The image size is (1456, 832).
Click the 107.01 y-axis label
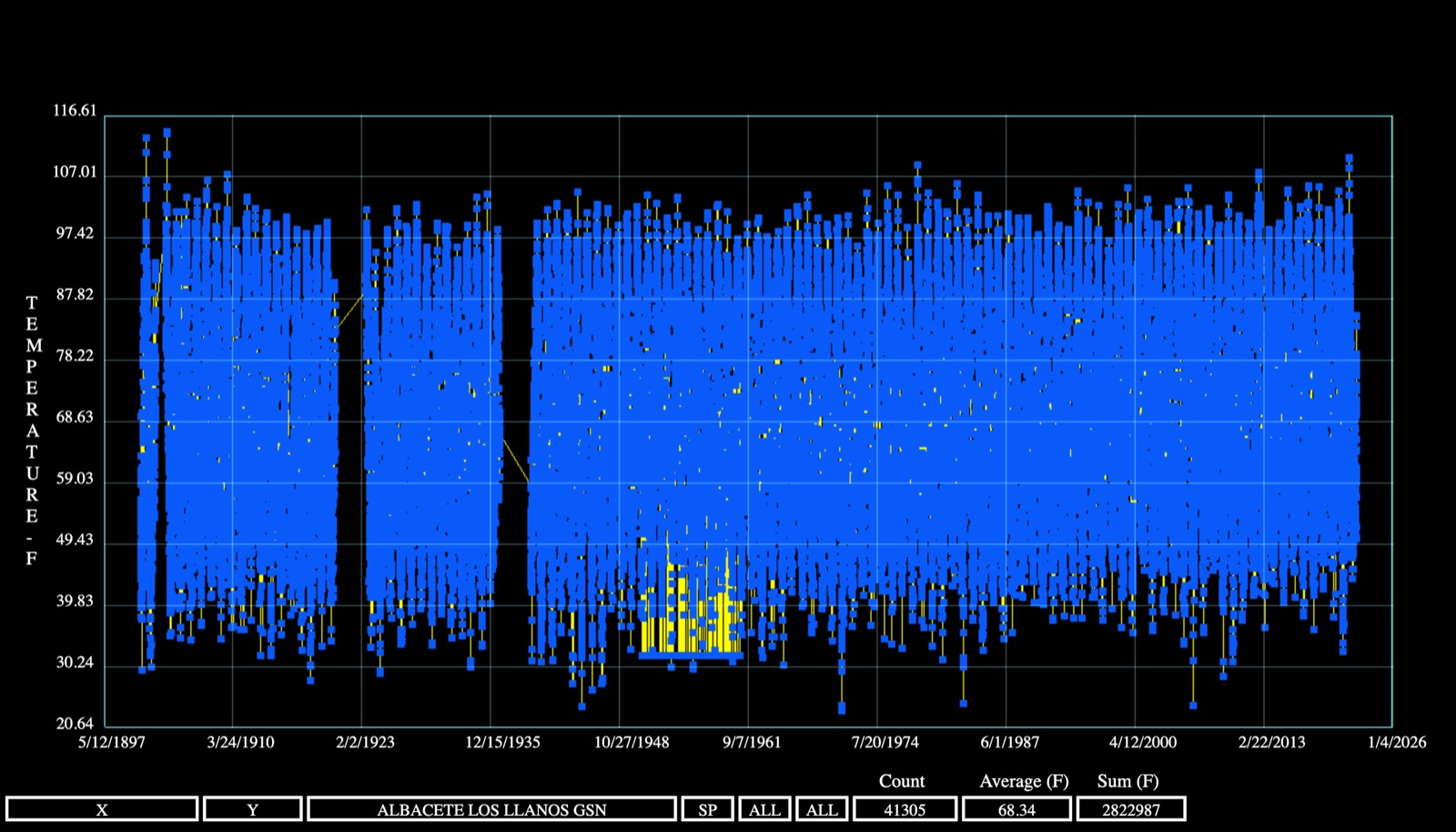(x=75, y=171)
